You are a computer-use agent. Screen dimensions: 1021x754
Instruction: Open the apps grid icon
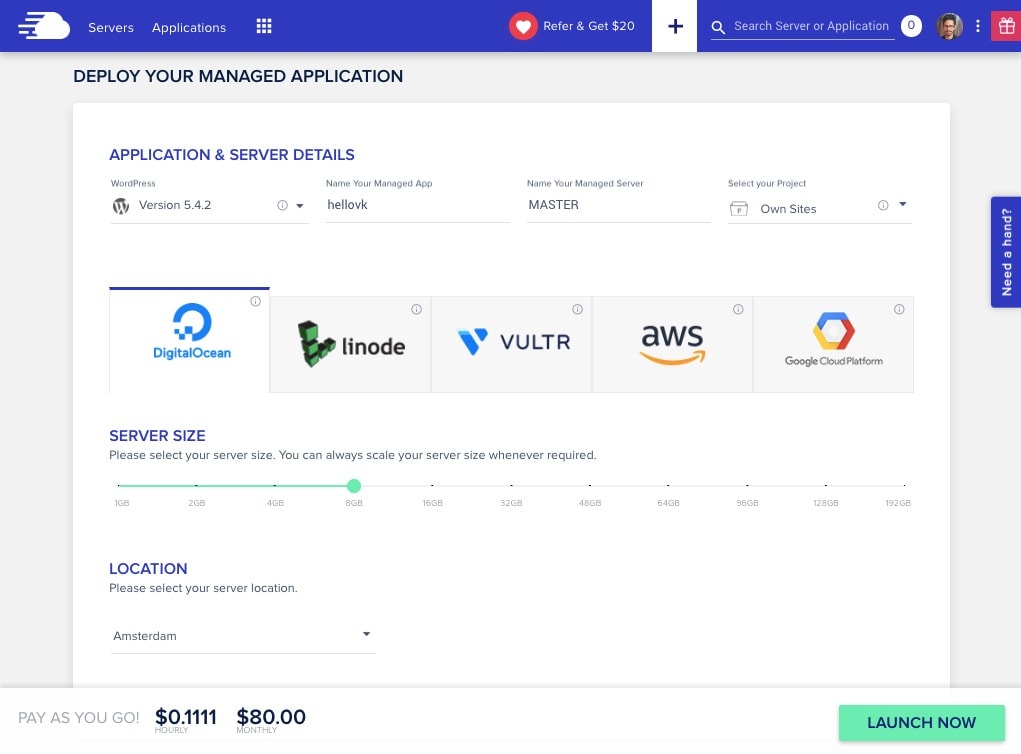(x=264, y=26)
